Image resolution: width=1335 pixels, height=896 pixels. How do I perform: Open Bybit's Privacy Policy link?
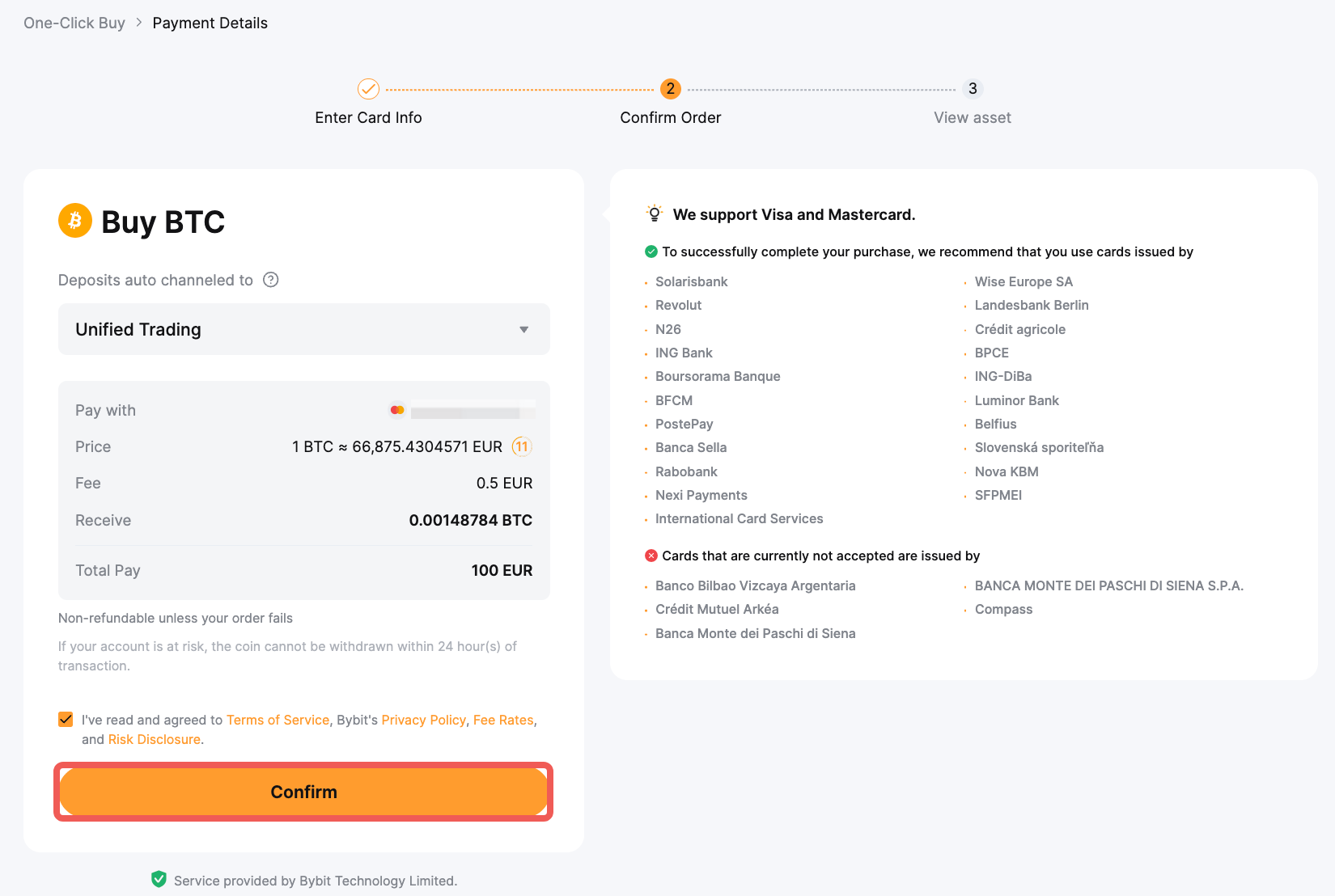coord(423,720)
